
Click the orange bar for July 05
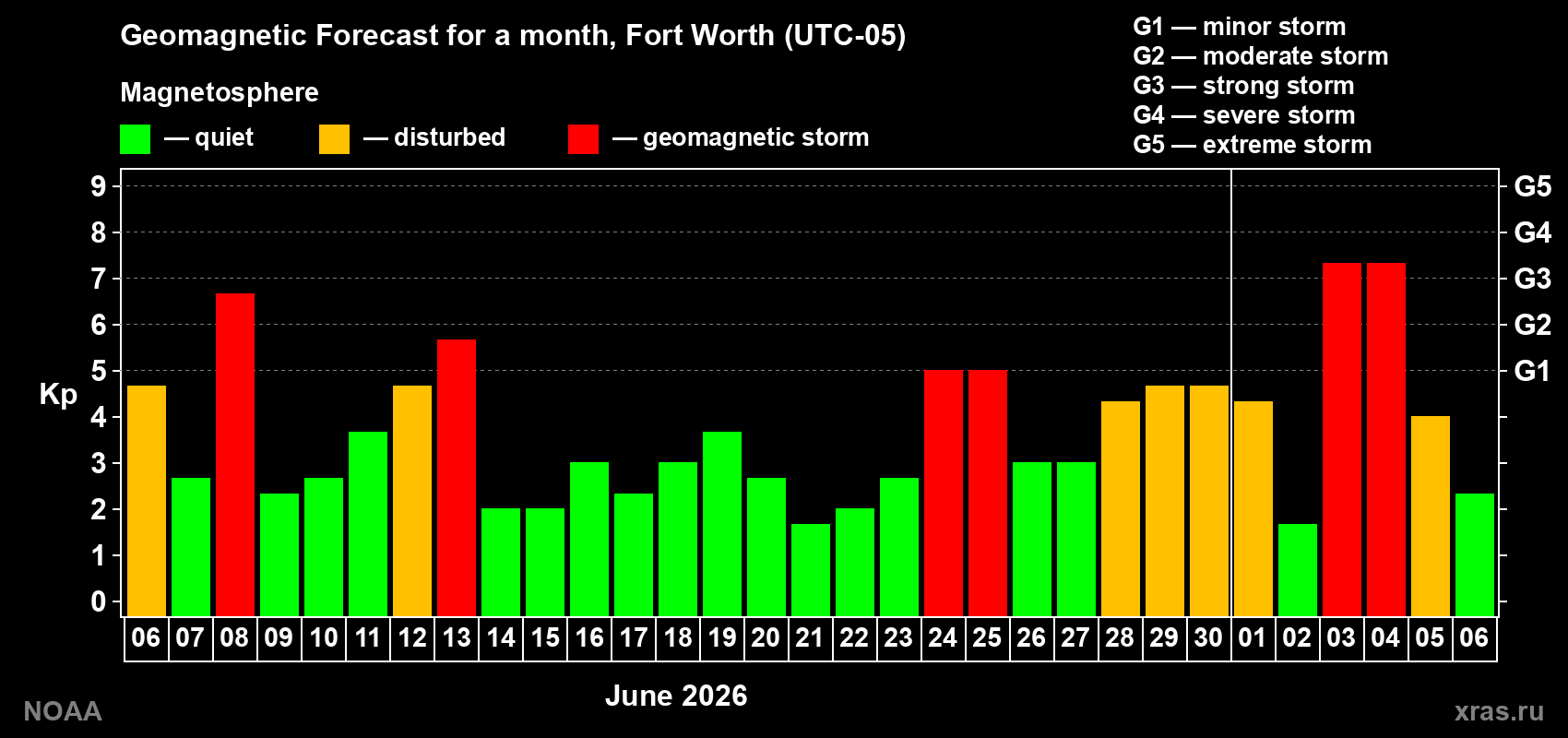click(1431, 516)
